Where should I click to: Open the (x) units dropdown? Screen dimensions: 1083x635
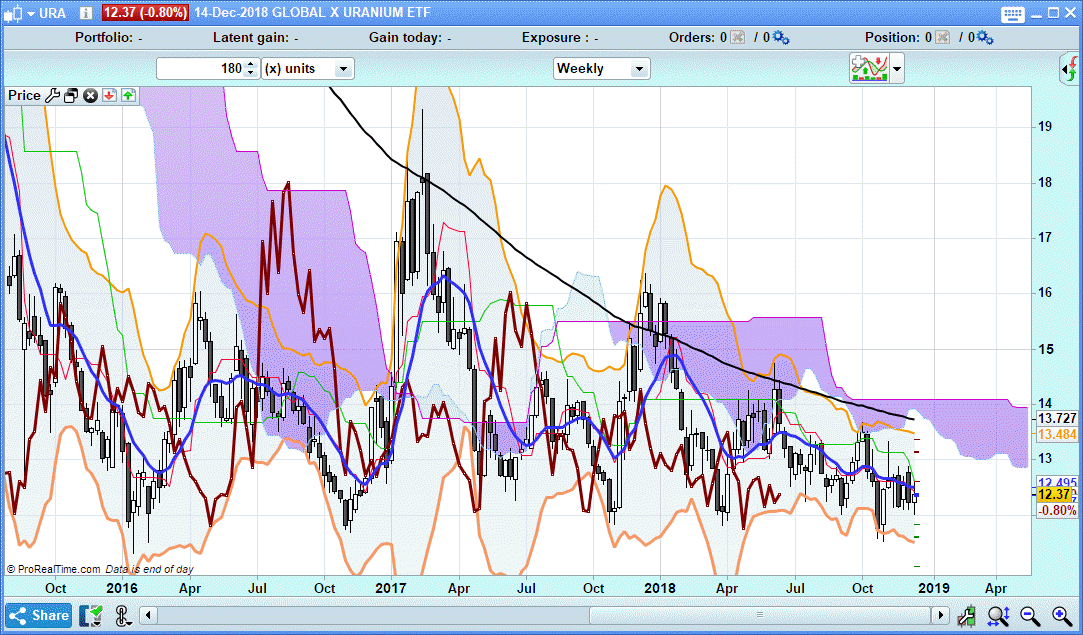308,68
